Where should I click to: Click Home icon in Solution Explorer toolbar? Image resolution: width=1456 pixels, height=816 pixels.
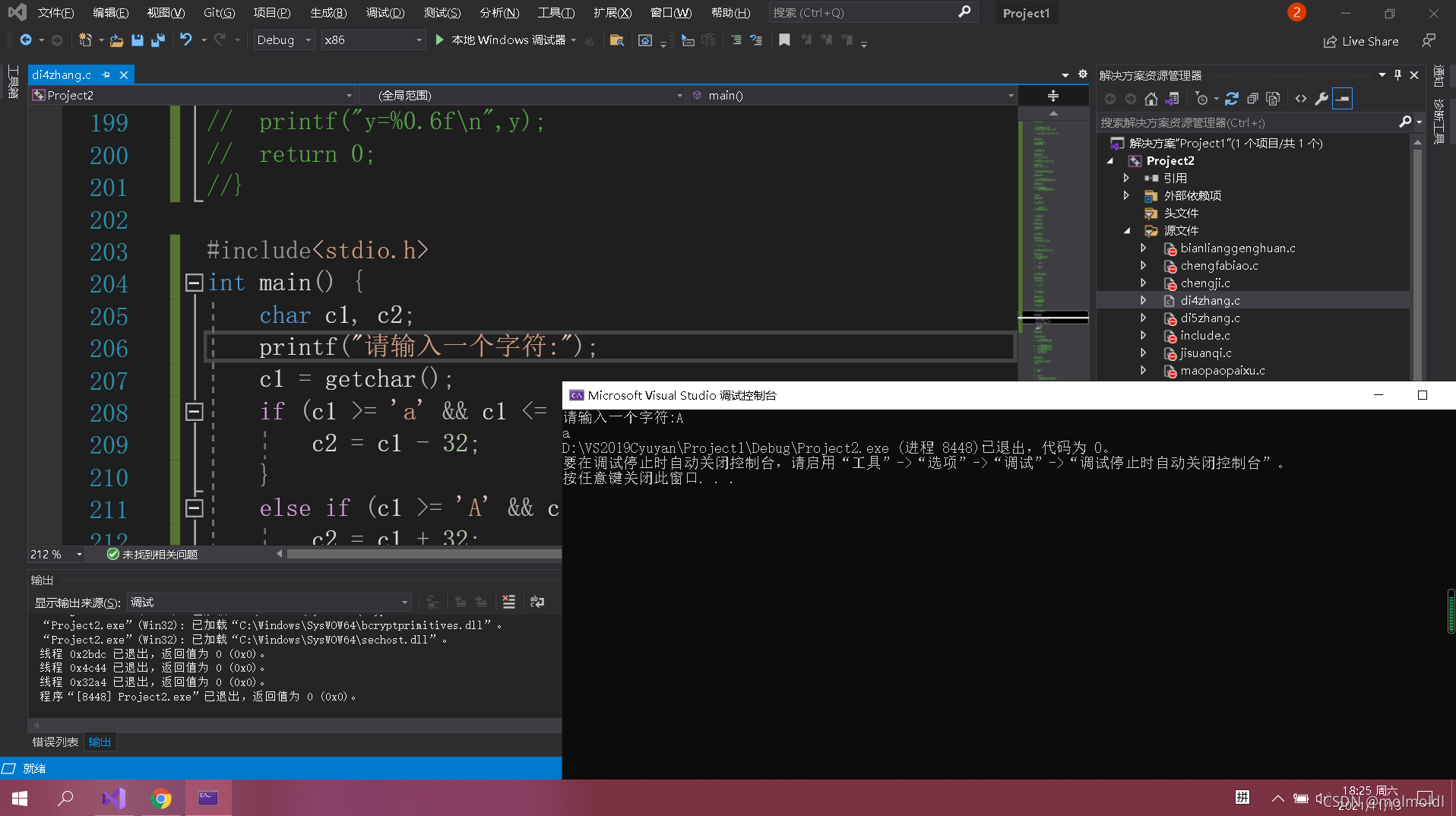(x=1151, y=99)
